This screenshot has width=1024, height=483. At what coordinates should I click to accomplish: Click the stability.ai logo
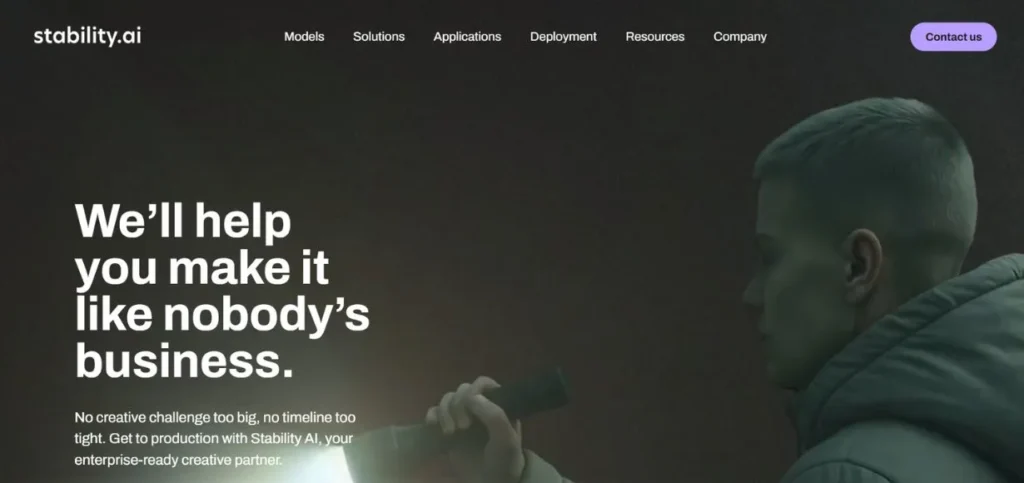[x=87, y=37]
